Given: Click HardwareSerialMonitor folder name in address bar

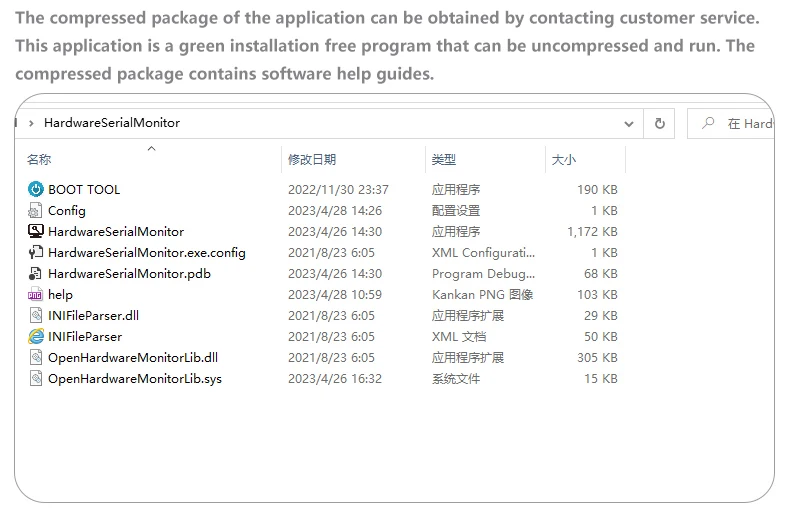Looking at the screenshot, I should [112, 123].
